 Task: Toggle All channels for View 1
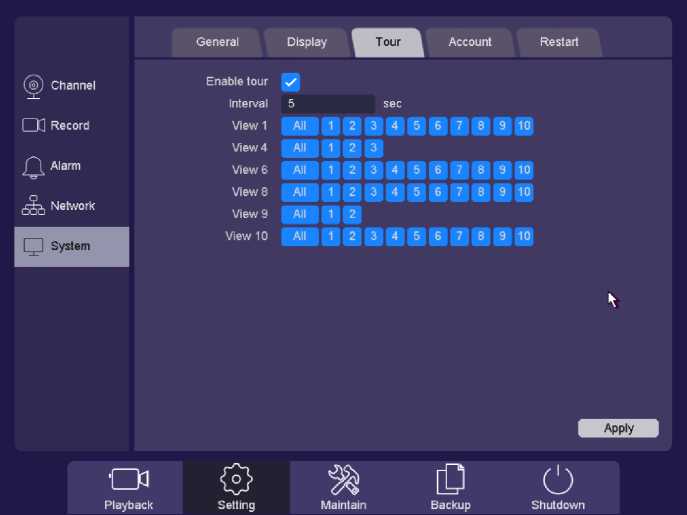pos(299,126)
